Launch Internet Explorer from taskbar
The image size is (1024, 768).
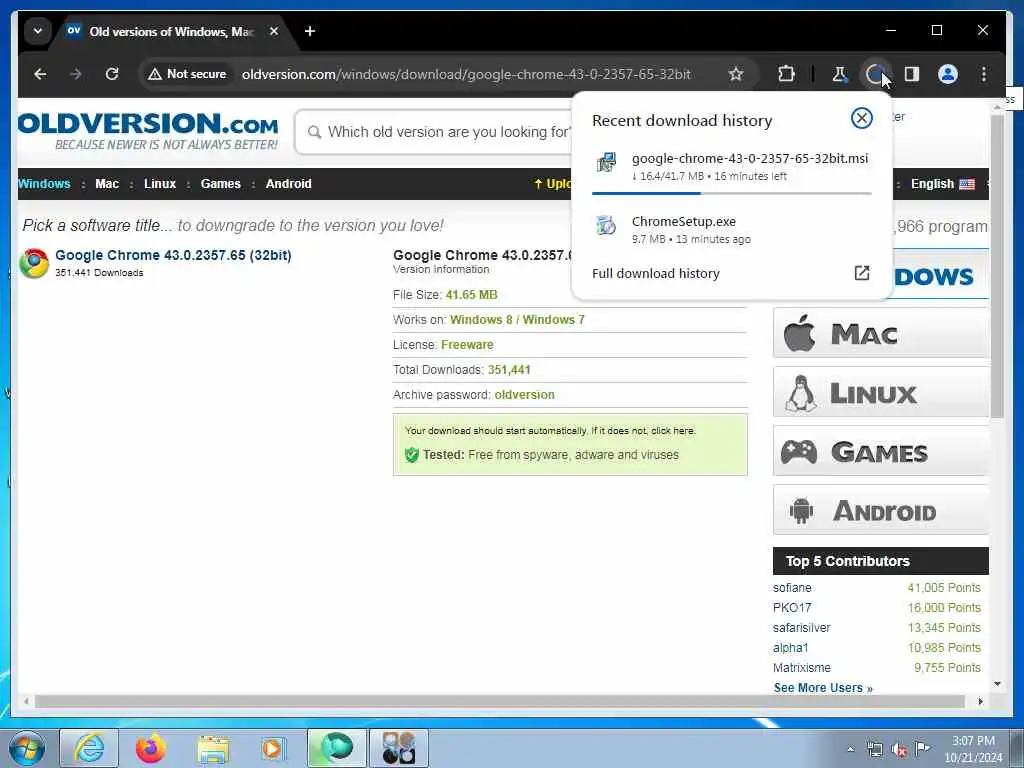(x=89, y=748)
